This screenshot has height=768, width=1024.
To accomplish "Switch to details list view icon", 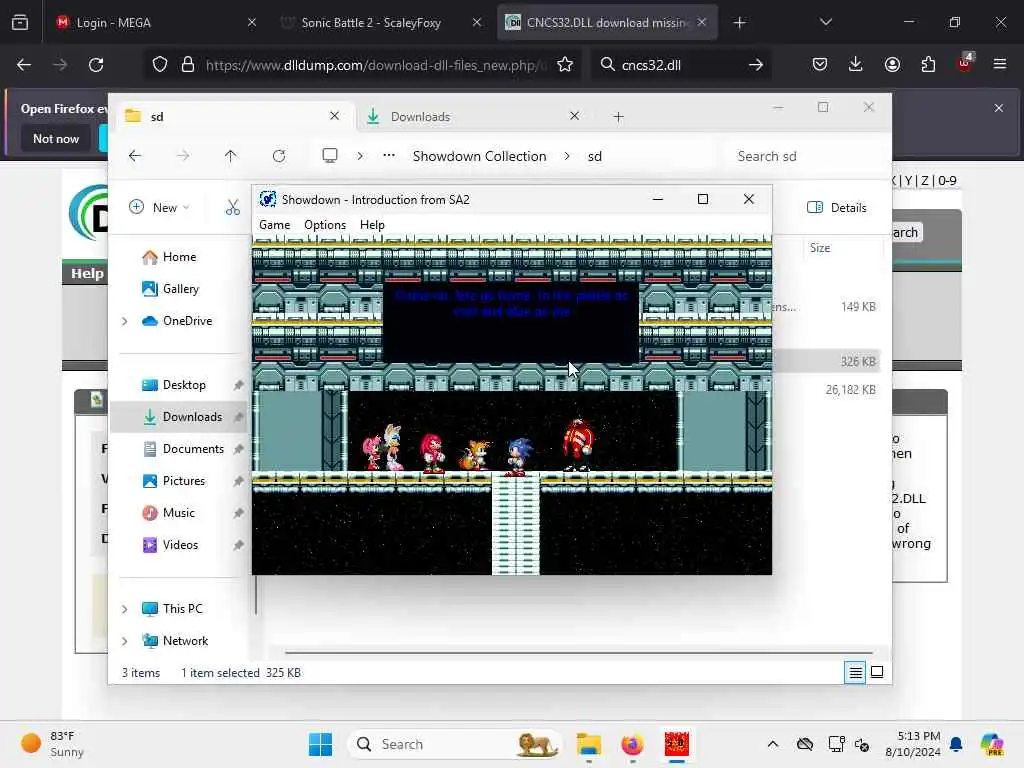I will 855,672.
